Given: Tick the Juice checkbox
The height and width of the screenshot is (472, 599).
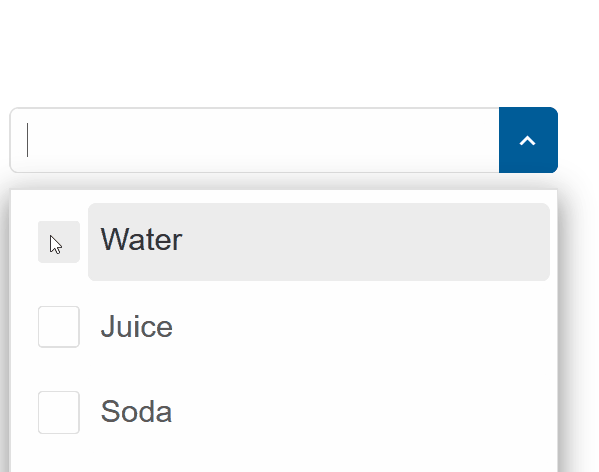Looking at the screenshot, I should tap(59, 327).
